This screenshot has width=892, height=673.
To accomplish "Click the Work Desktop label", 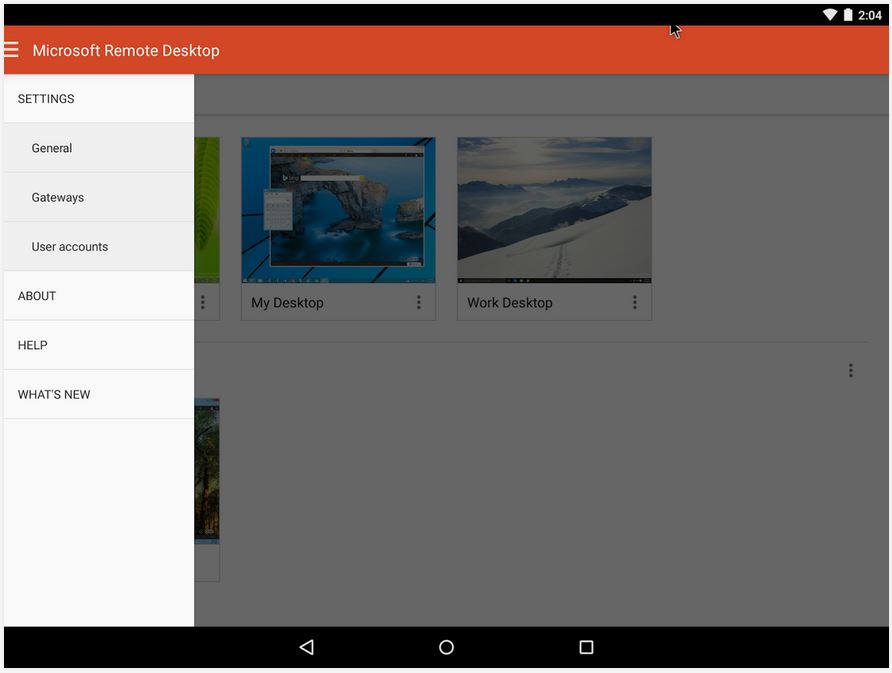I will (x=510, y=303).
